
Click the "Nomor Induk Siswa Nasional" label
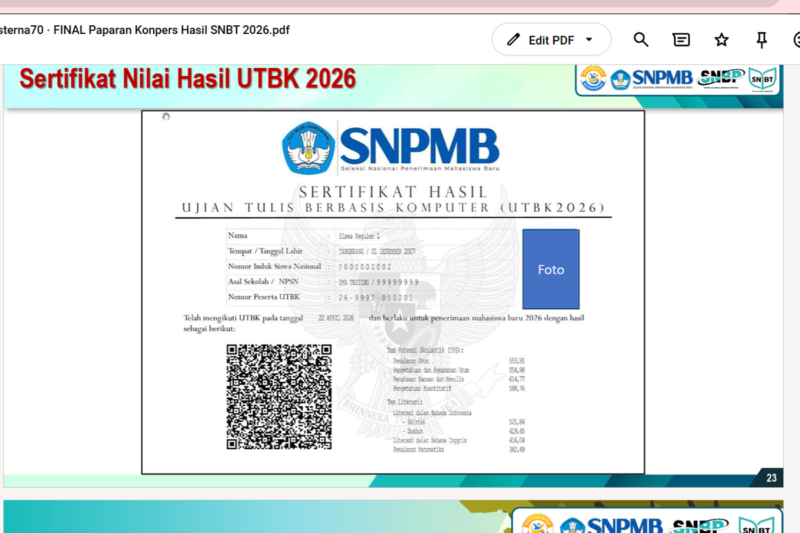pyautogui.click(x=274, y=266)
